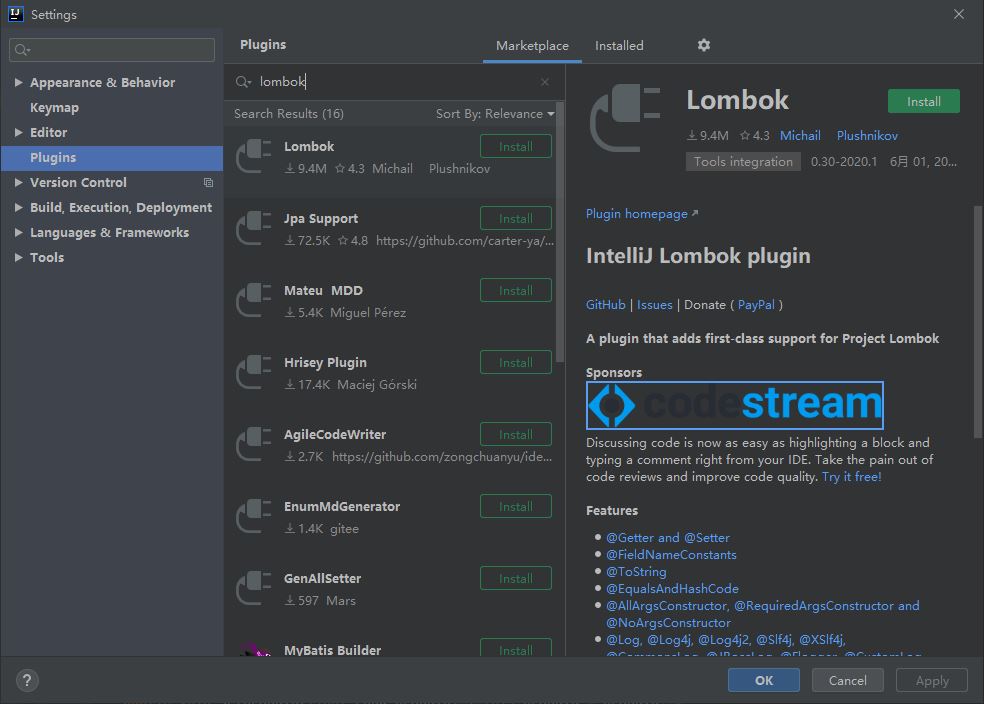Switch to the Marketplace tab
Screen dimensions: 984x704
point(532,46)
